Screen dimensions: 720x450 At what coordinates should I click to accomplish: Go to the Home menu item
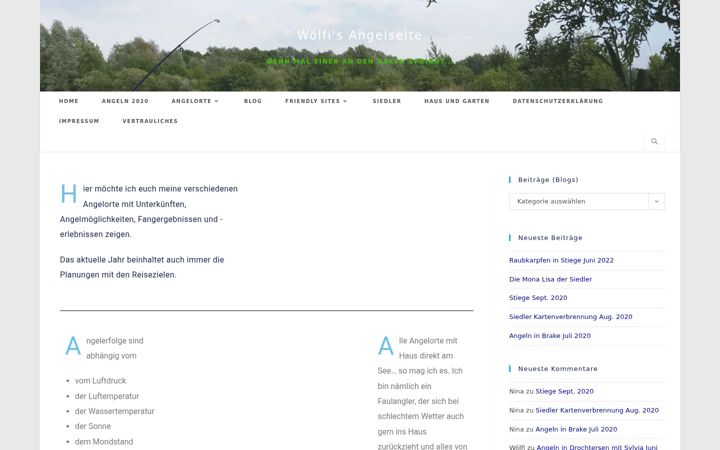pos(68,101)
